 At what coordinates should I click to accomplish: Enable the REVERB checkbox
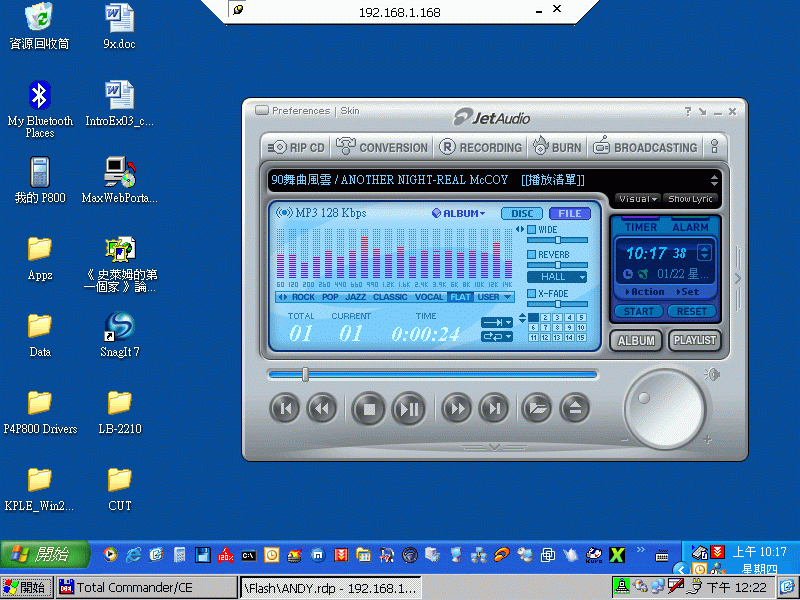tap(531, 254)
